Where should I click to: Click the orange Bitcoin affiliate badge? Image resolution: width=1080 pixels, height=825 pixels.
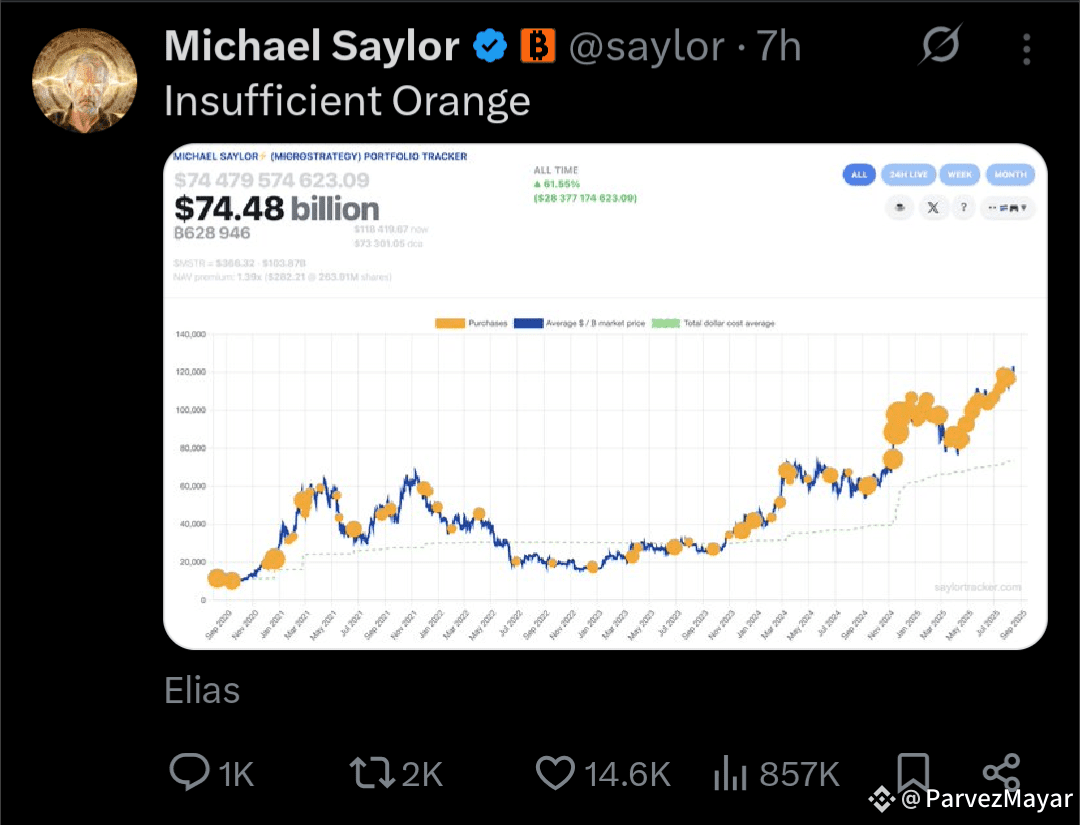click(537, 46)
